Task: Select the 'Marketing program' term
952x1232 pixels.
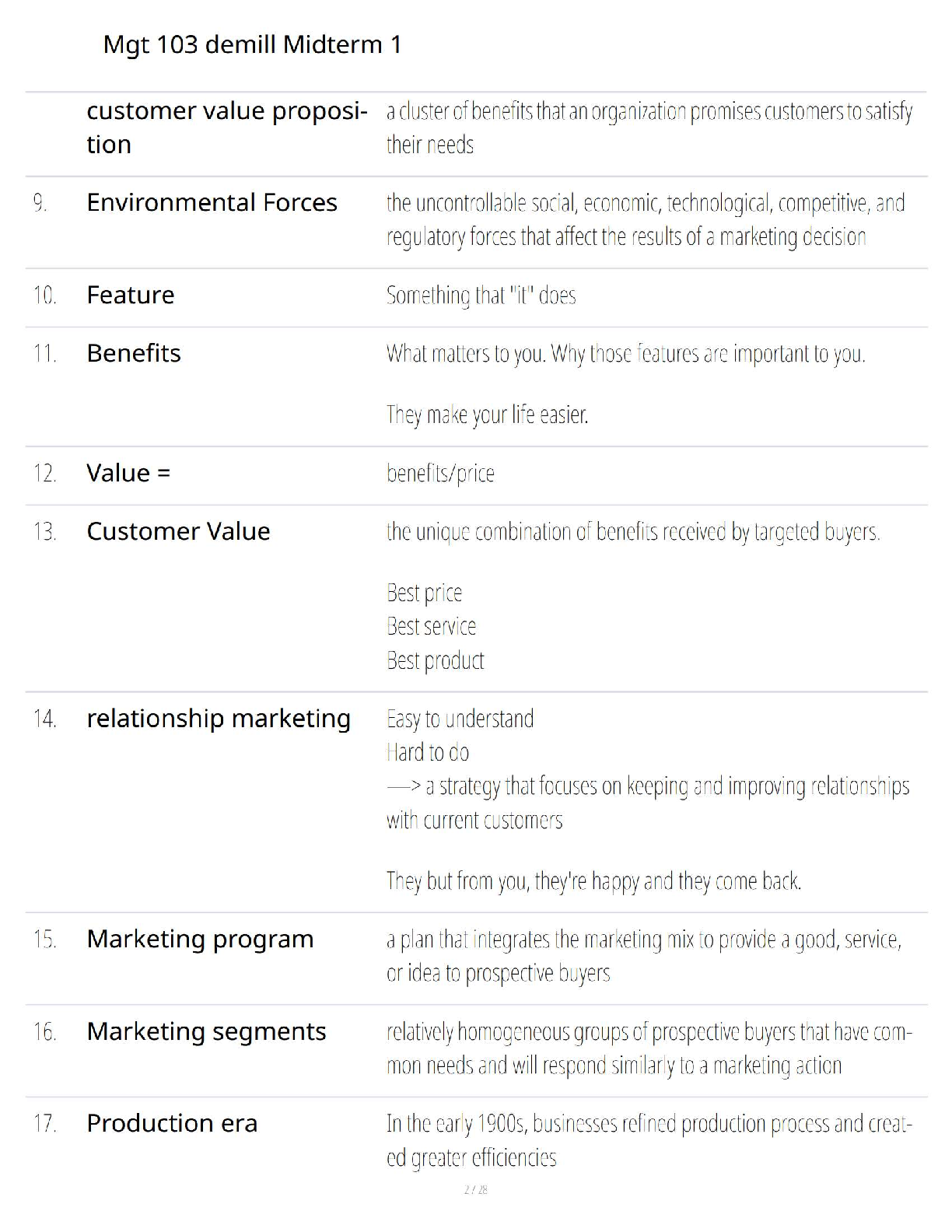Action: 200,940
